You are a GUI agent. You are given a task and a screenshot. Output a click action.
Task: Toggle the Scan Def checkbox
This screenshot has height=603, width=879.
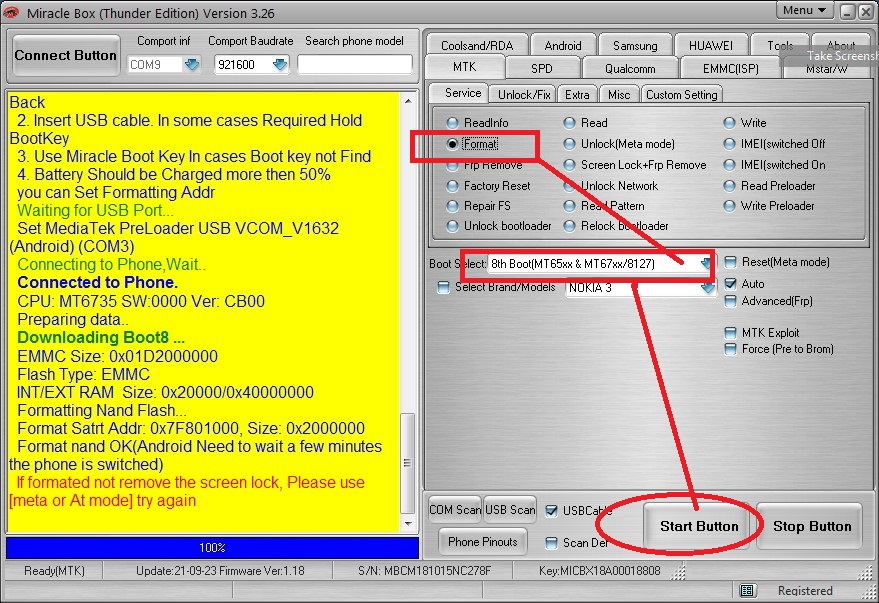pos(552,542)
